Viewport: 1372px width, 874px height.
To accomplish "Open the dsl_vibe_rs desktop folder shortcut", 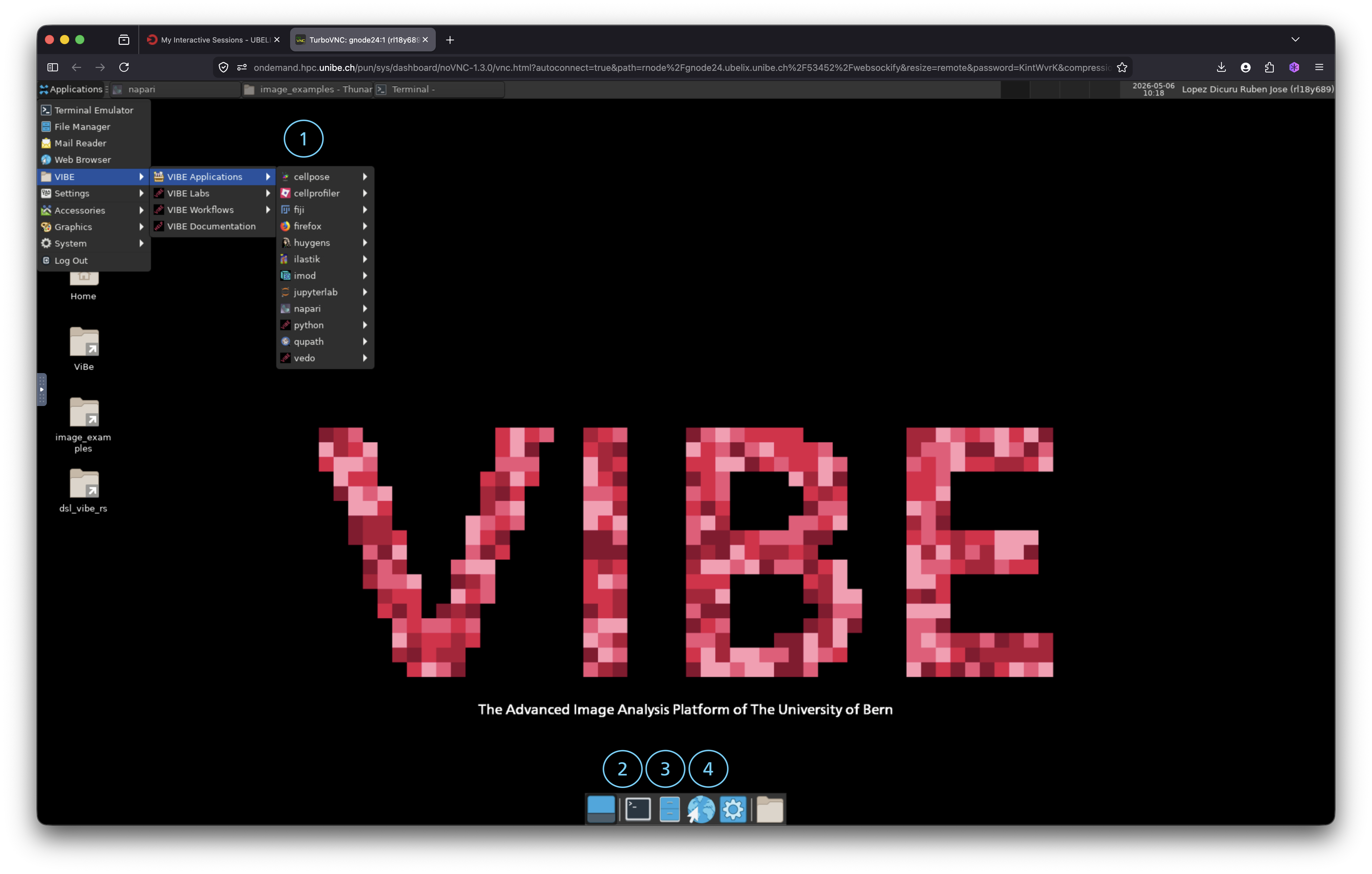I will (x=83, y=491).
